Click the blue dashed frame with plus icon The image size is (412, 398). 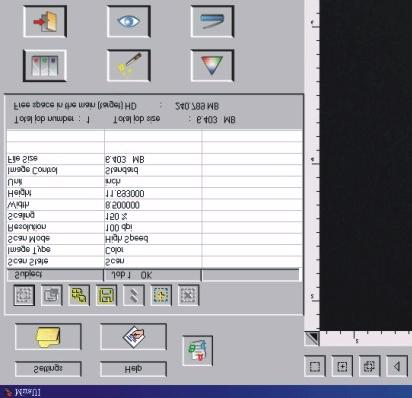[x=161, y=295]
